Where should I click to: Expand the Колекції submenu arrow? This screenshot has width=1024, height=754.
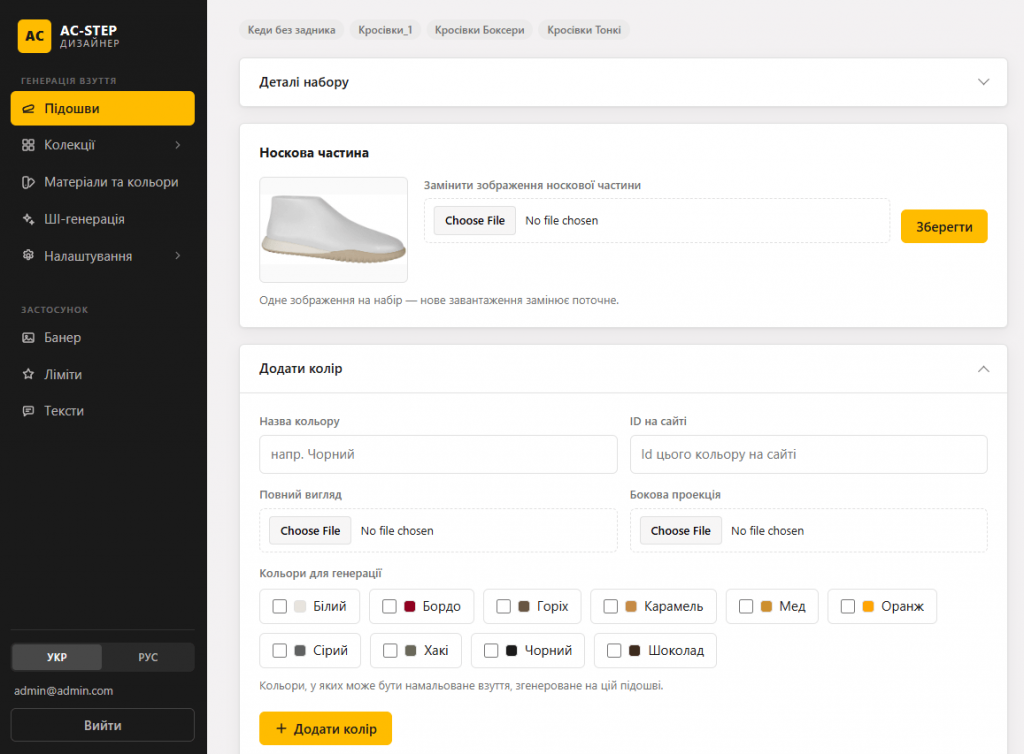[x=178, y=145]
